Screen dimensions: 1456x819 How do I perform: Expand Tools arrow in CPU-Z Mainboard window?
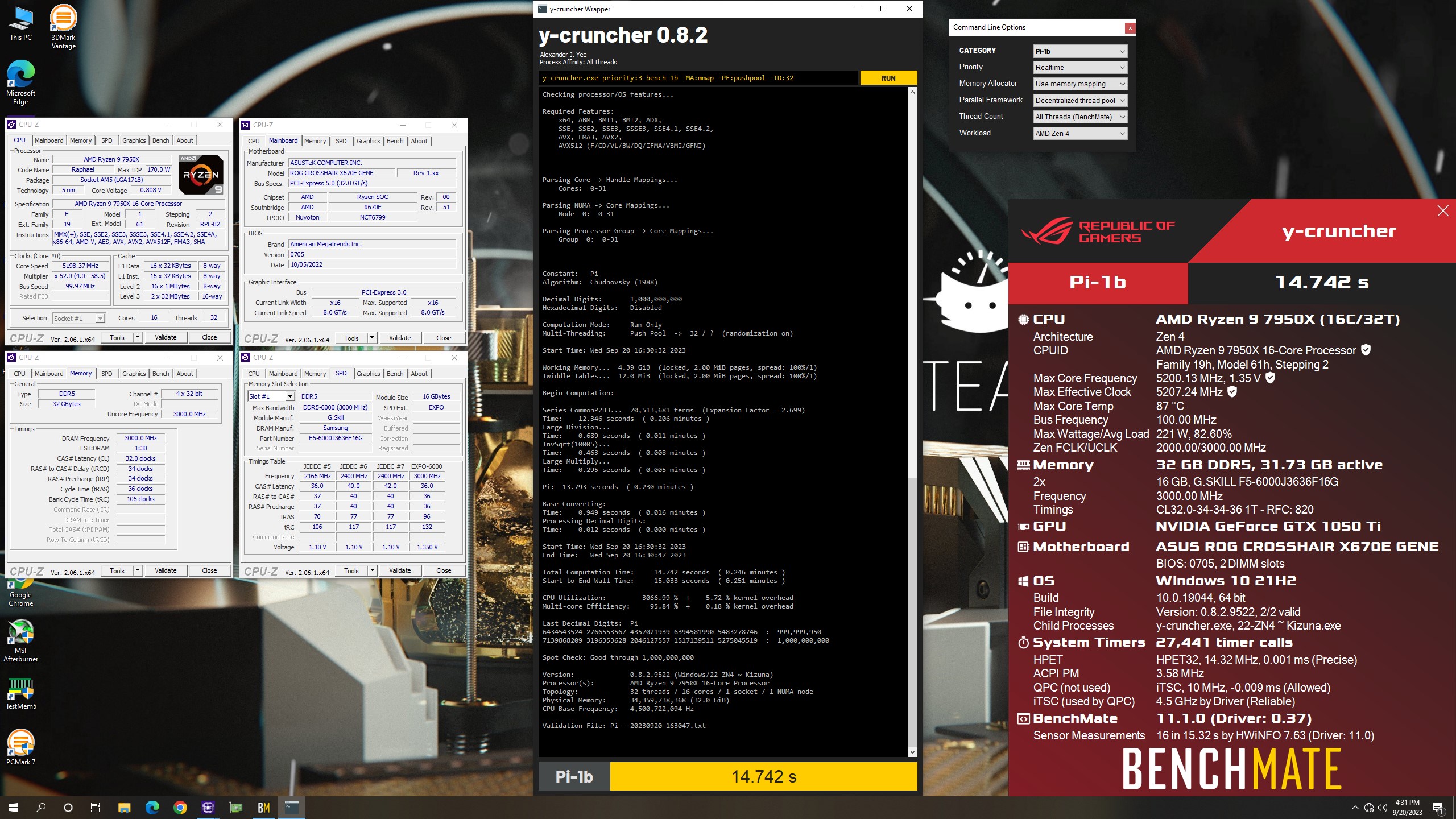(372, 338)
